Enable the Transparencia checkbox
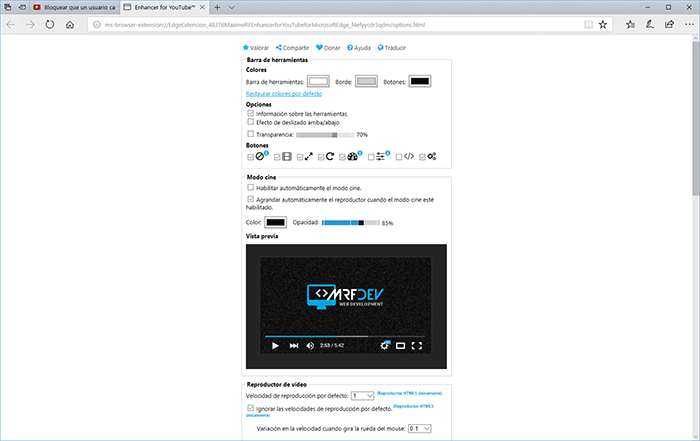Screen dimensions: 700x441 (x=250, y=134)
